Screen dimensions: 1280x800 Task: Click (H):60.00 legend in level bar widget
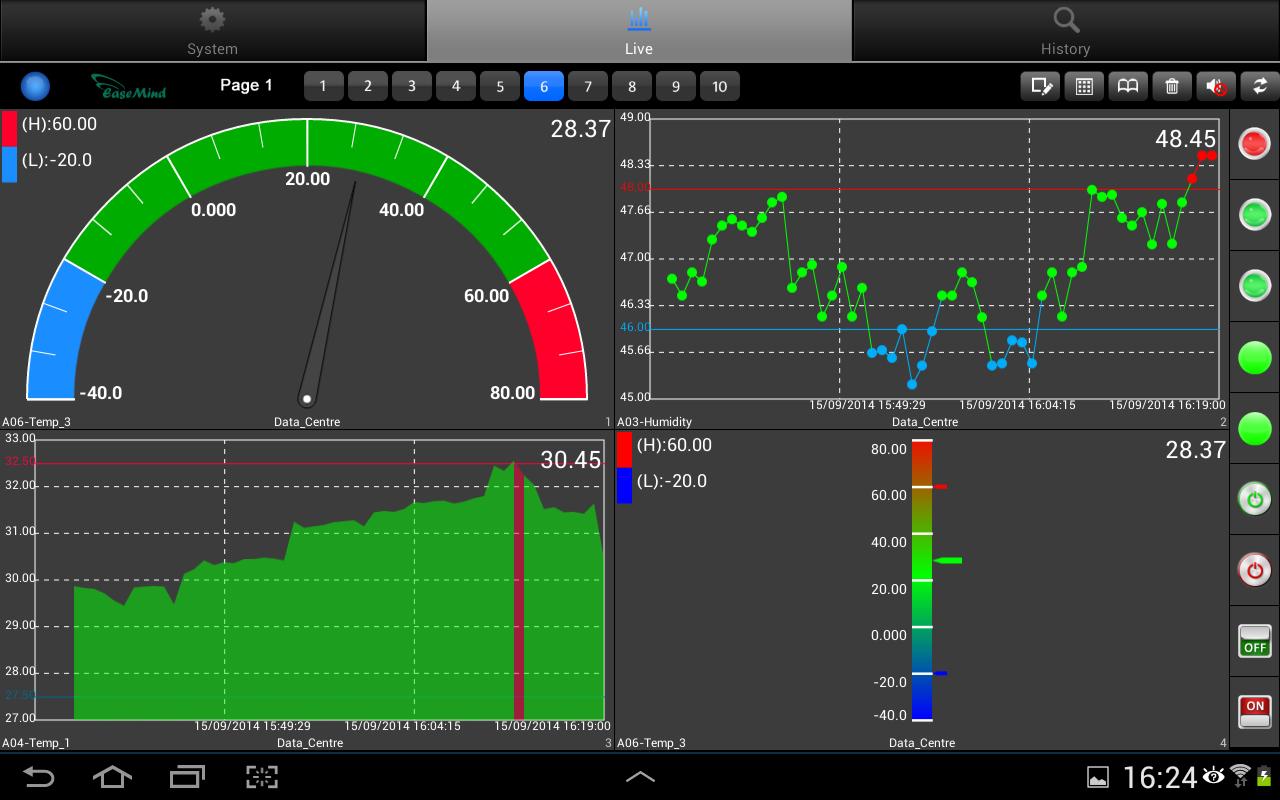click(674, 445)
